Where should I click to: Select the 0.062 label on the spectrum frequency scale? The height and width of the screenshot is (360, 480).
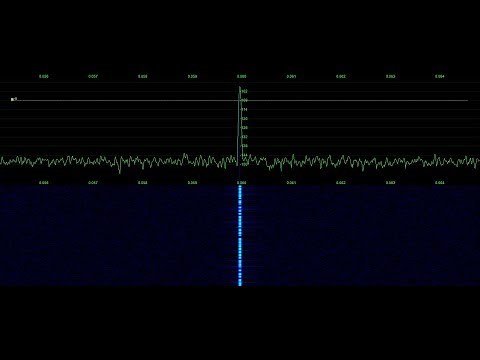(x=341, y=77)
